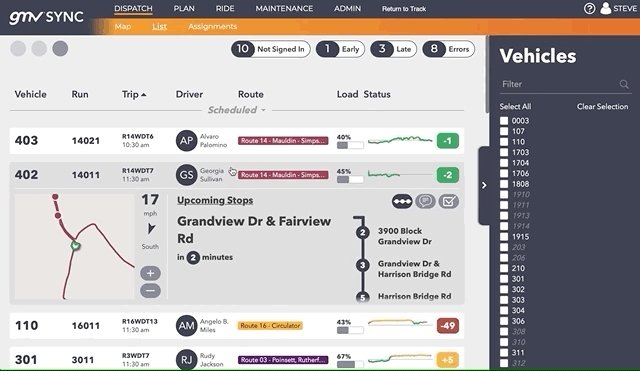Filter by 8 Errors
This screenshot has height=371, width=640.
coord(448,49)
